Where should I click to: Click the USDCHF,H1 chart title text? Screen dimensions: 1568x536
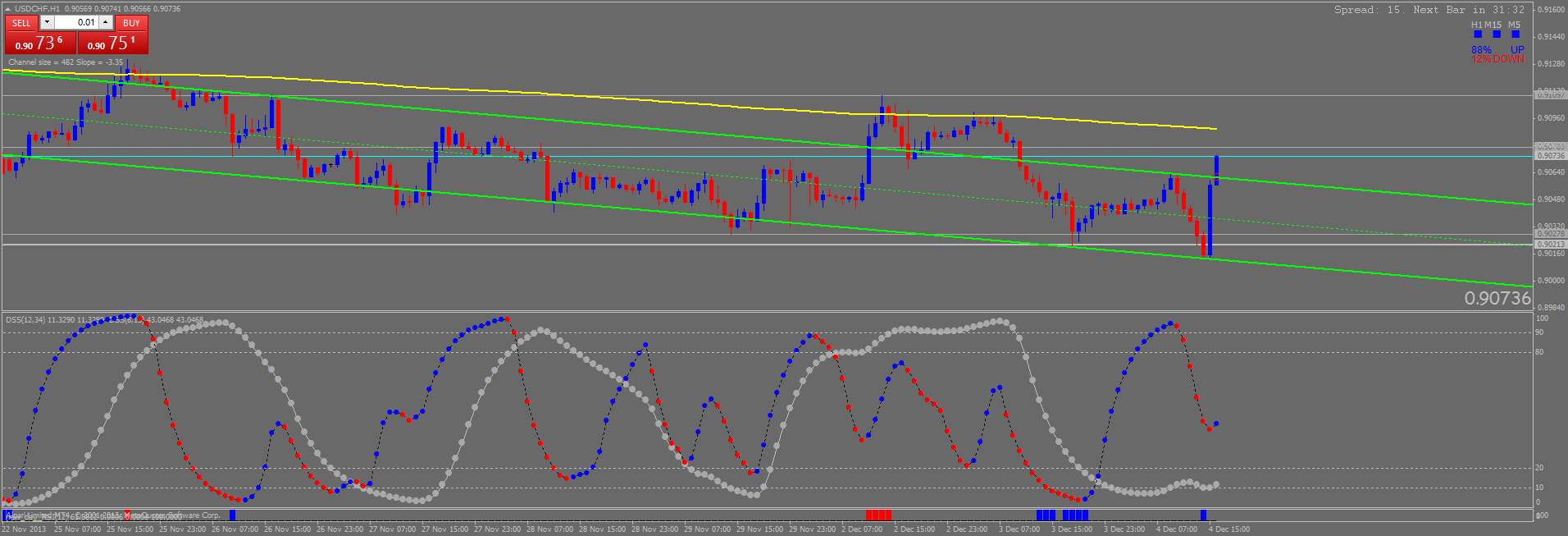[37, 9]
